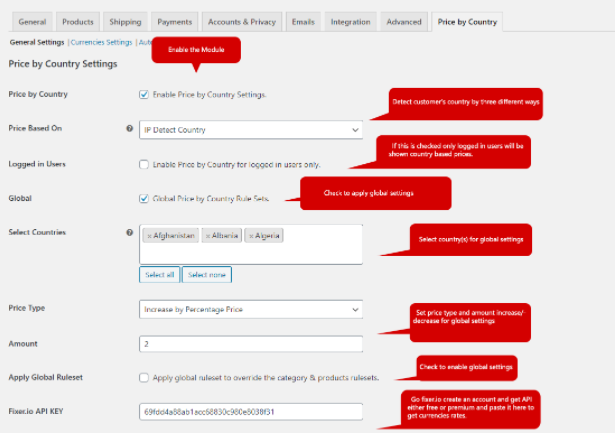Open the General tab
Image resolution: width=615 pixels, height=448 pixels.
(32, 22)
